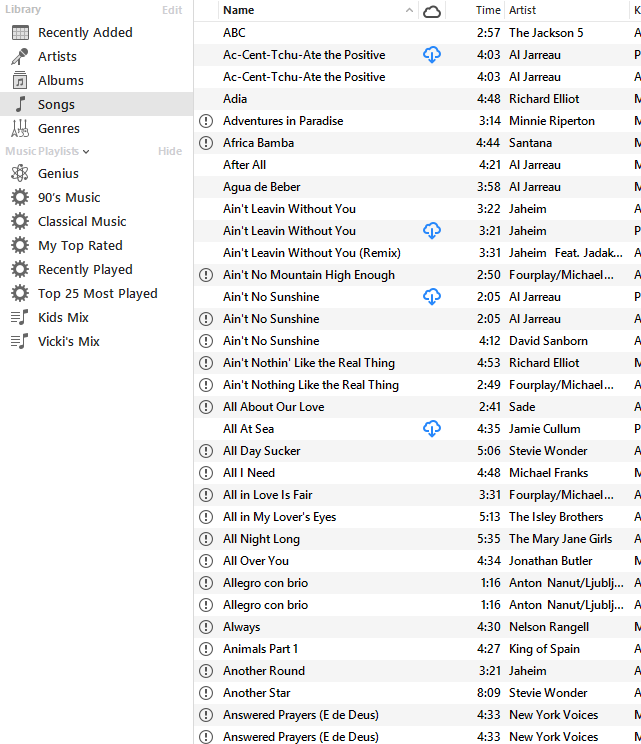Open 90's Music smart playlist gear
Image resolution: width=641 pixels, height=744 pixels.
[20, 197]
